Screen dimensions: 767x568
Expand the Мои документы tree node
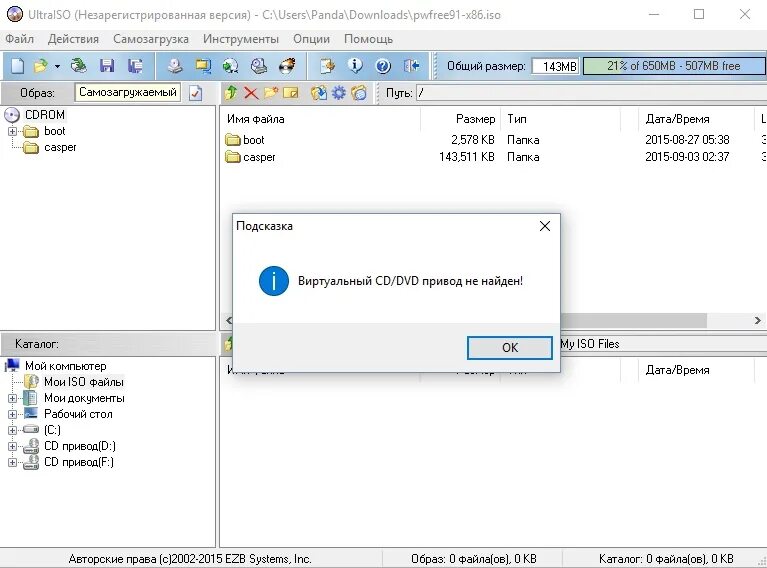click(x=12, y=398)
